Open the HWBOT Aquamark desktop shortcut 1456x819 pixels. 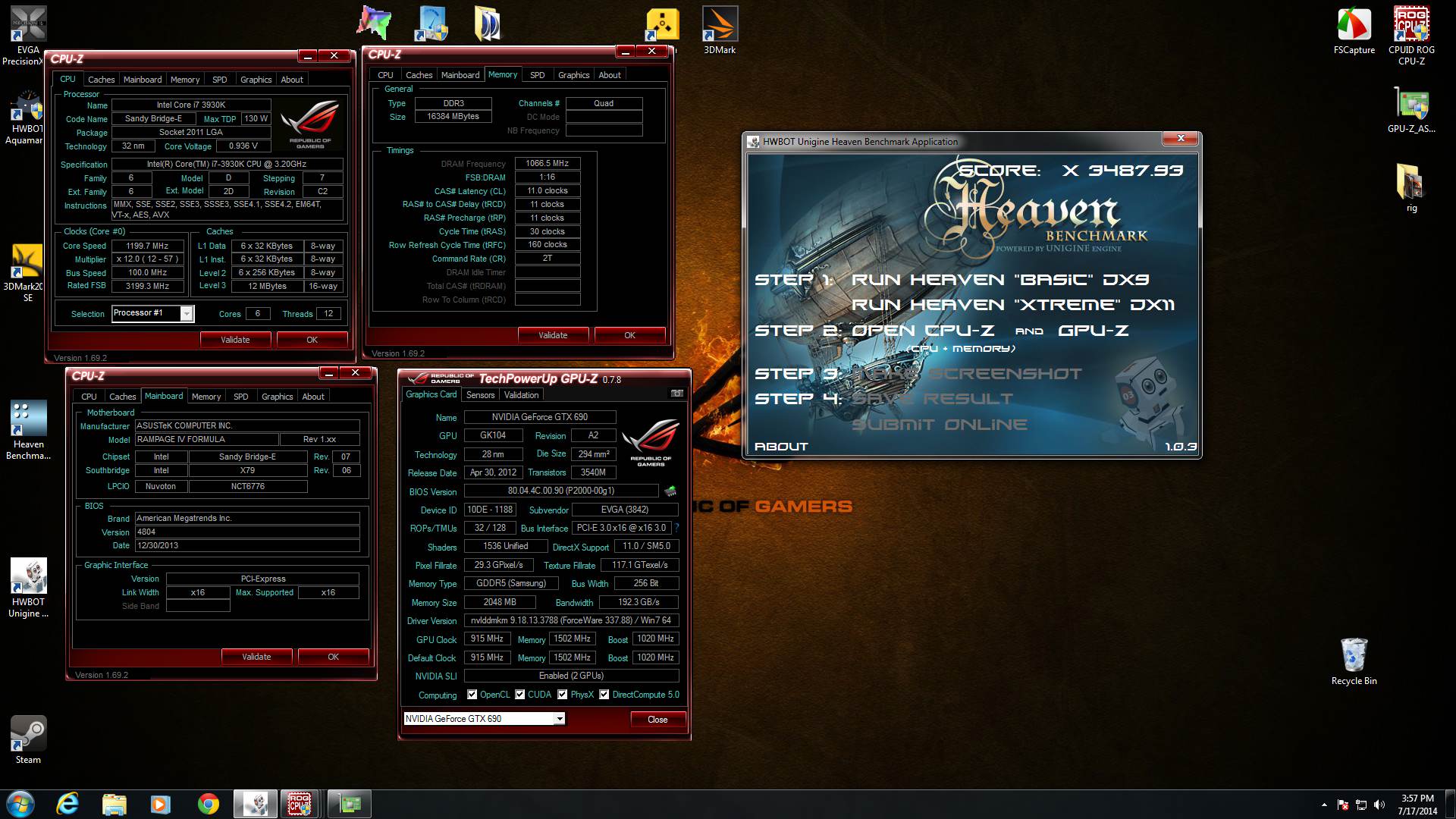pos(27,118)
